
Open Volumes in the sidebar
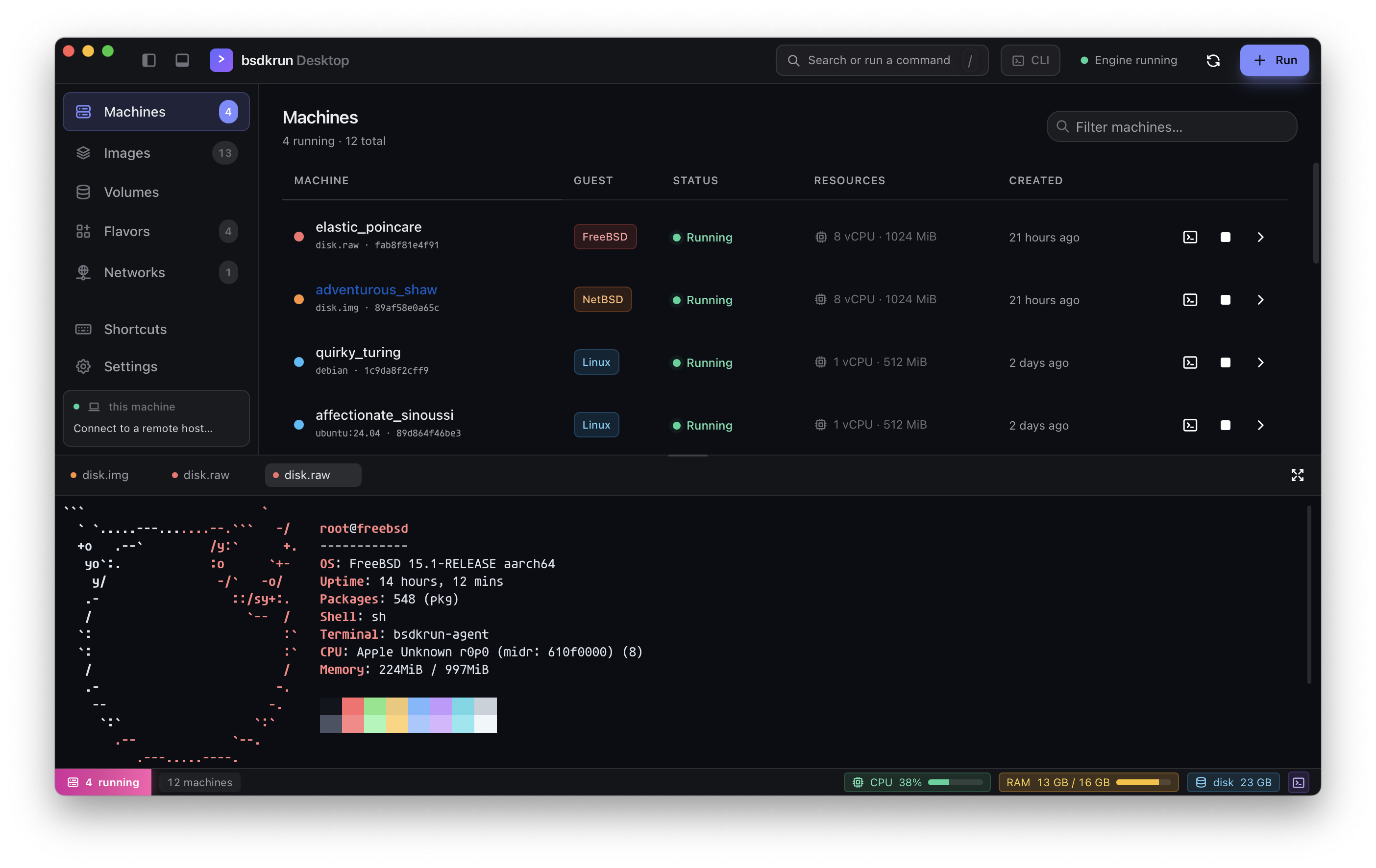tap(156, 192)
